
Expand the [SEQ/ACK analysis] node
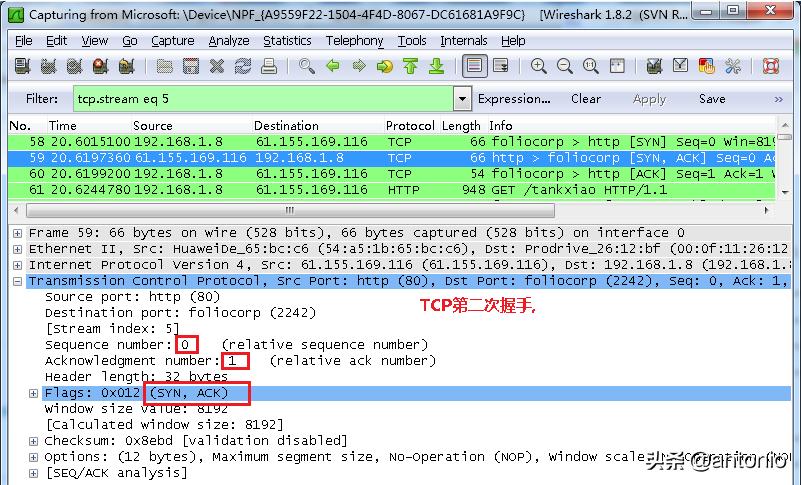pos(34,473)
